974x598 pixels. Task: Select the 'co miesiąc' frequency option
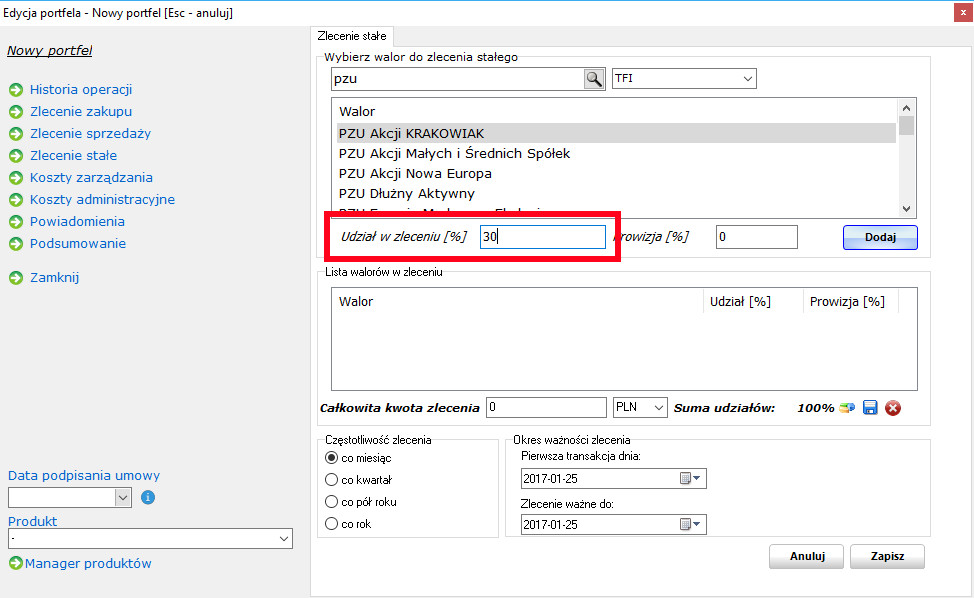[332, 457]
